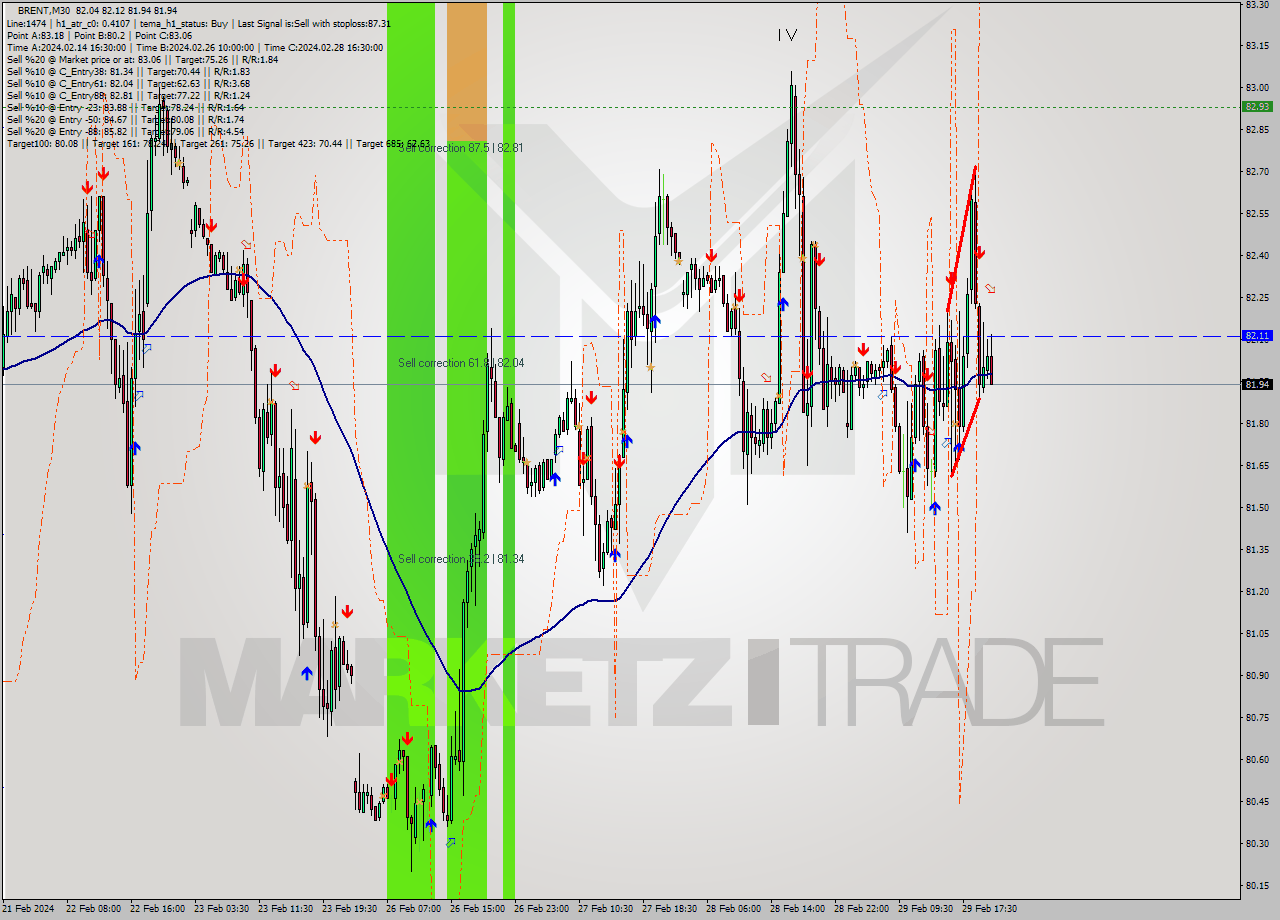Click the '29 Feb 17:30' time label
This screenshot has width=1280, height=920.
tap(989, 909)
